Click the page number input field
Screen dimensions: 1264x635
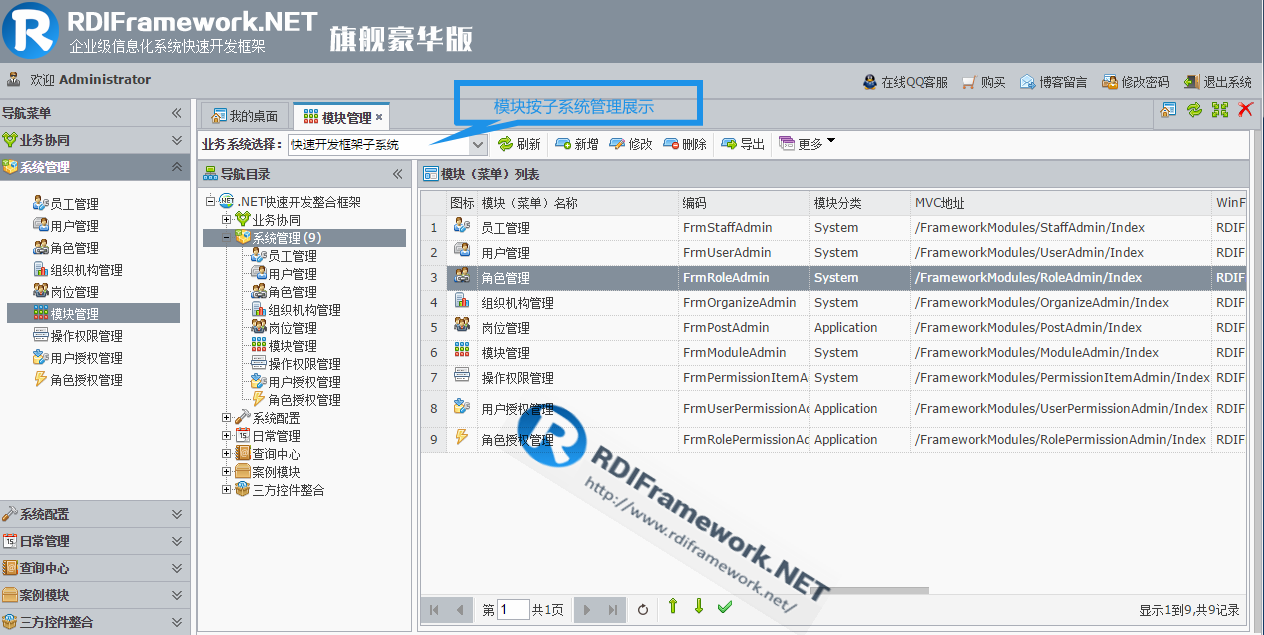tap(513, 609)
